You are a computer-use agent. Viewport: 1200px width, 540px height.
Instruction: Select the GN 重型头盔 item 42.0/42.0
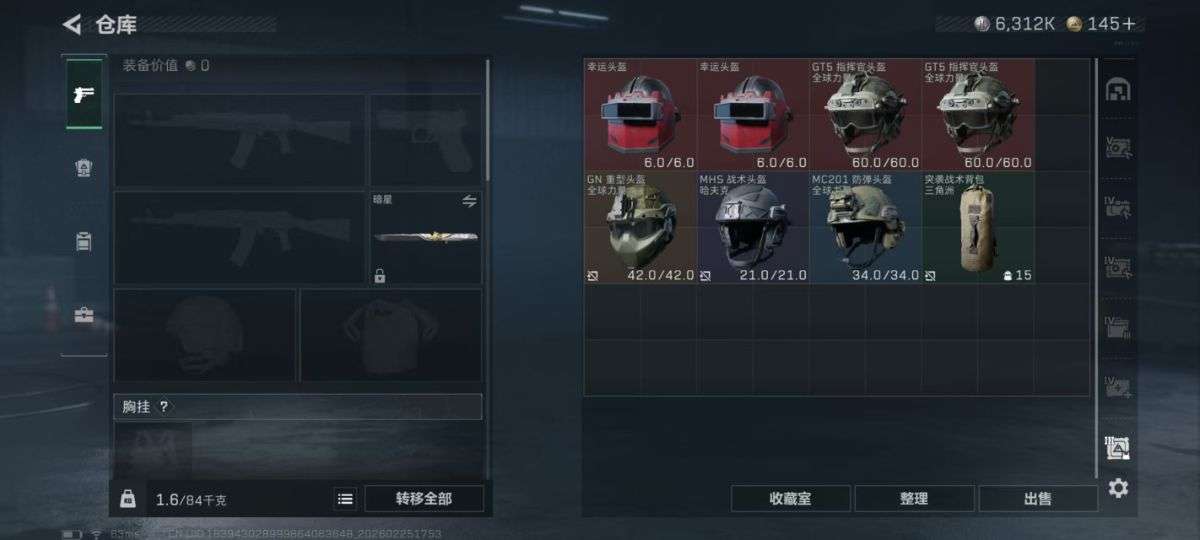640,227
